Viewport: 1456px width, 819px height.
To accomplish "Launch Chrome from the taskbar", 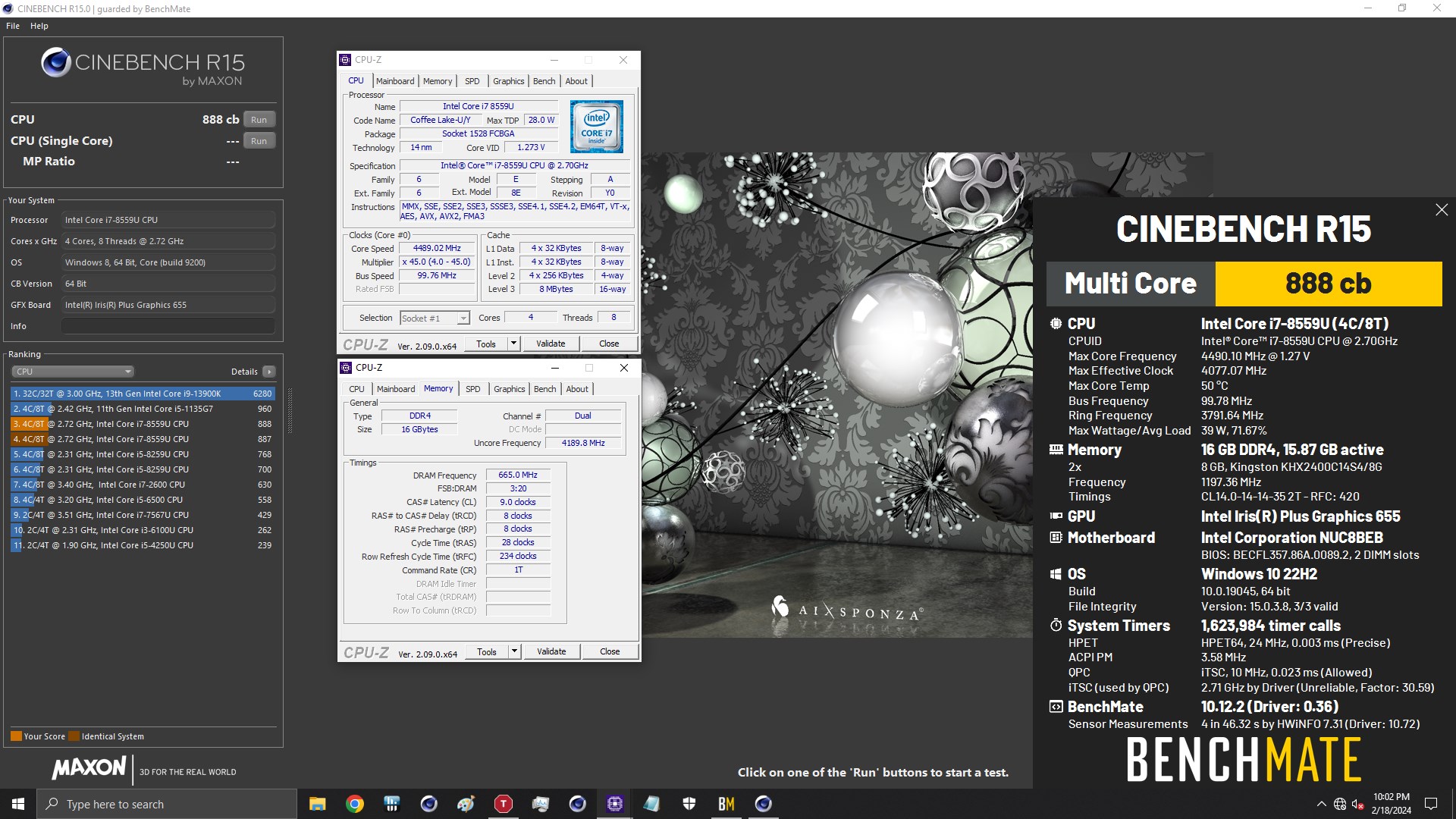I will click(x=354, y=804).
